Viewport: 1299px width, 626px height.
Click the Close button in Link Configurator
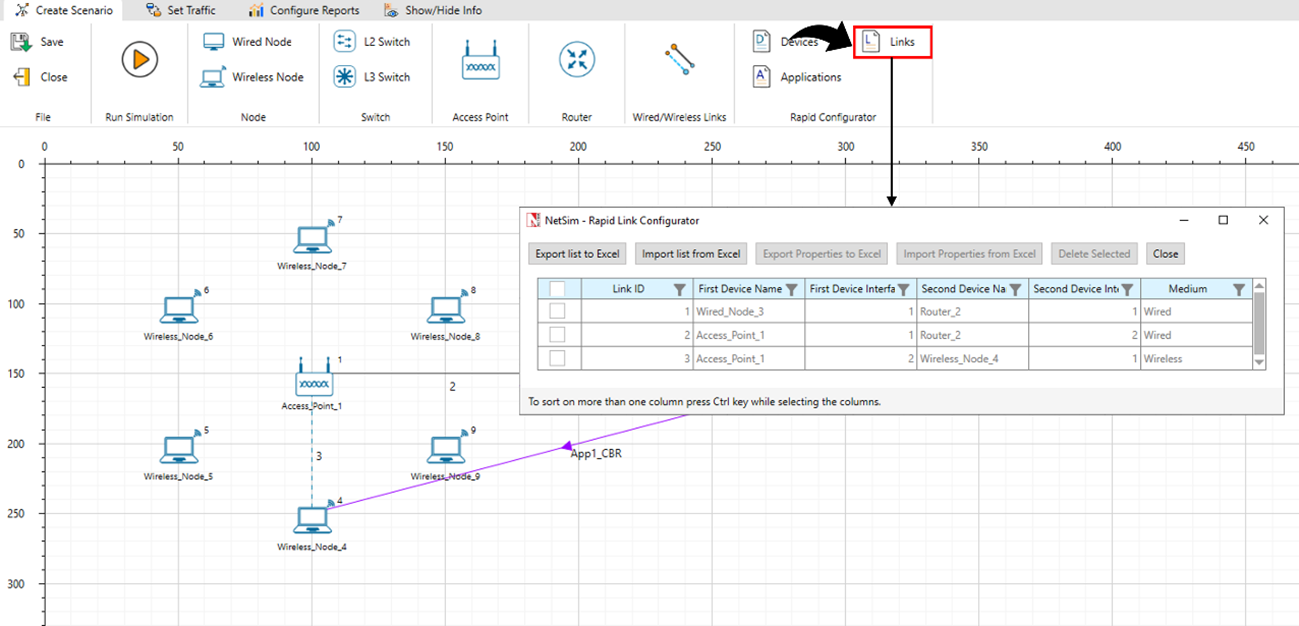[x=1166, y=254]
